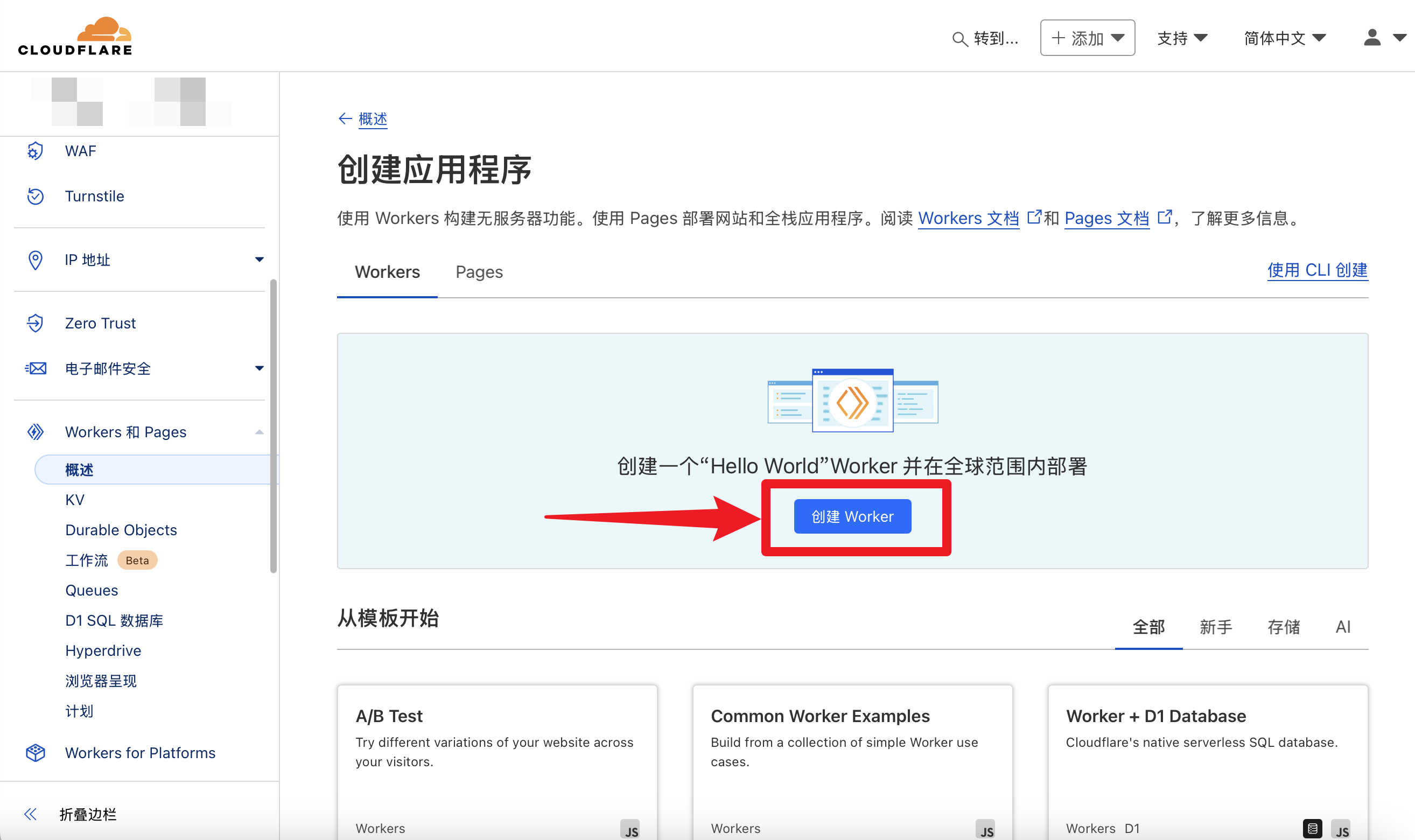Click the back arrow beside 概述
This screenshot has height=840, width=1415.
coord(345,119)
